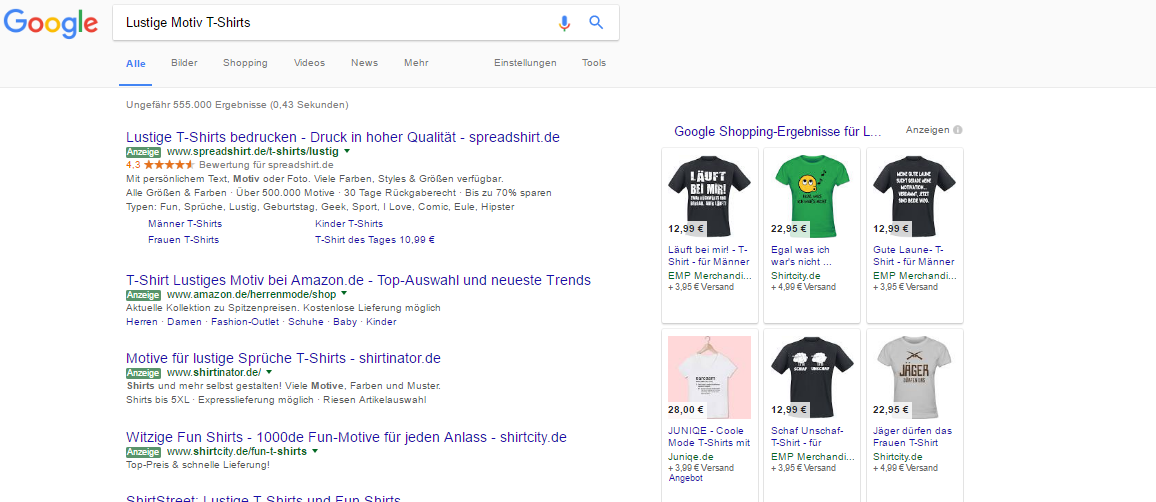Open Google Shopping-Ergebnisse heading link
Viewport: 1156px width, 502px height.
pyautogui.click(x=778, y=132)
